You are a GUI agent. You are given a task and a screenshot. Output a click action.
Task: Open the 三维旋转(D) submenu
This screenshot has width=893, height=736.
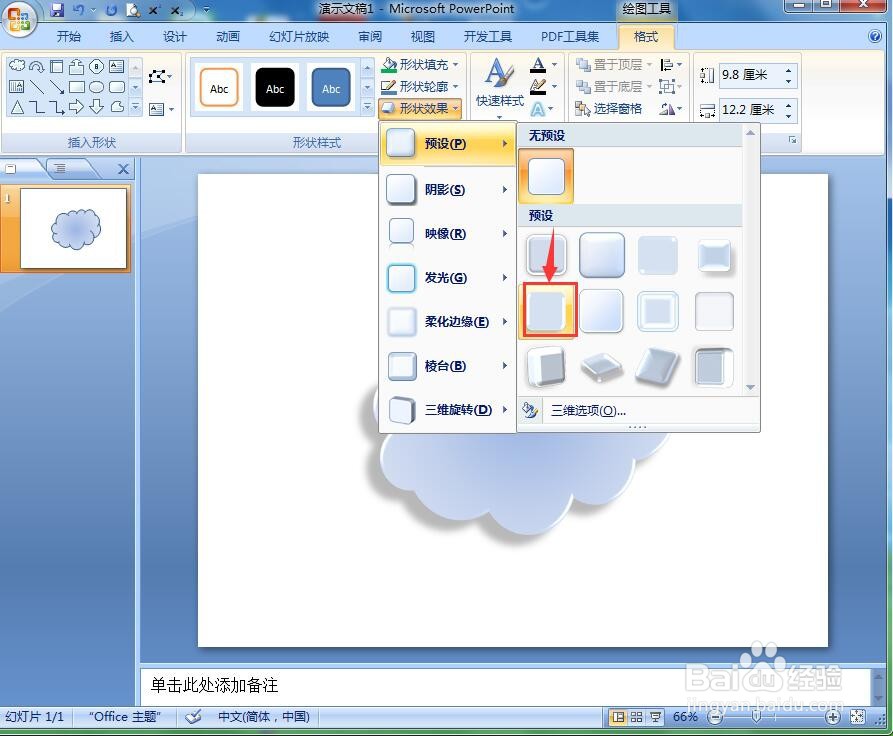coord(448,410)
